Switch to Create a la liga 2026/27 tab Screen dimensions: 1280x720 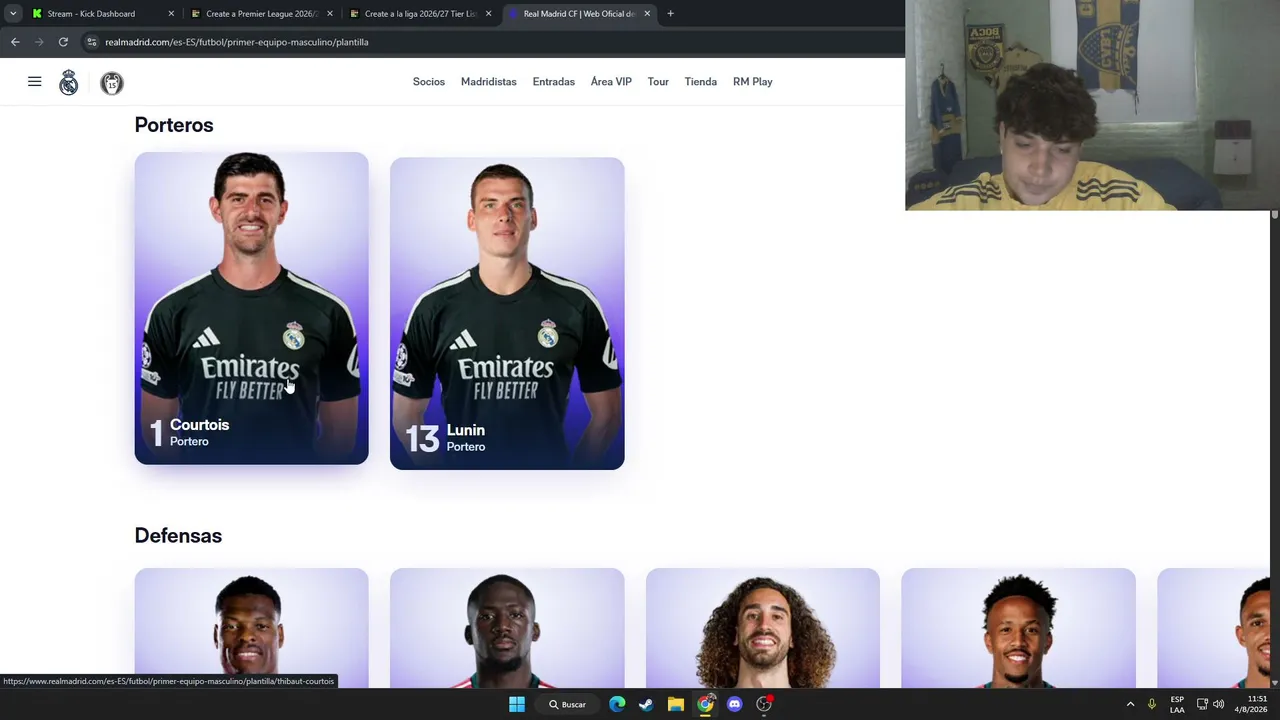pos(420,14)
